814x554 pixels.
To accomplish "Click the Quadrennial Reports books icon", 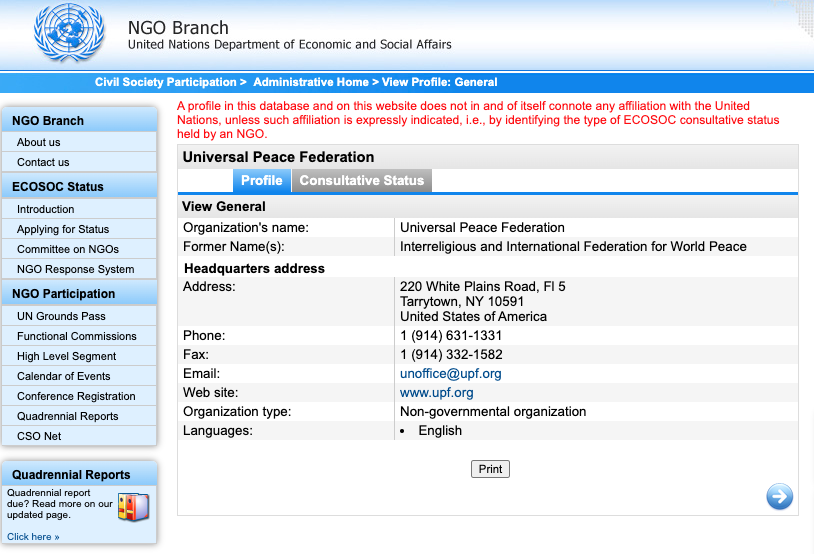I will click(x=133, y=507).
